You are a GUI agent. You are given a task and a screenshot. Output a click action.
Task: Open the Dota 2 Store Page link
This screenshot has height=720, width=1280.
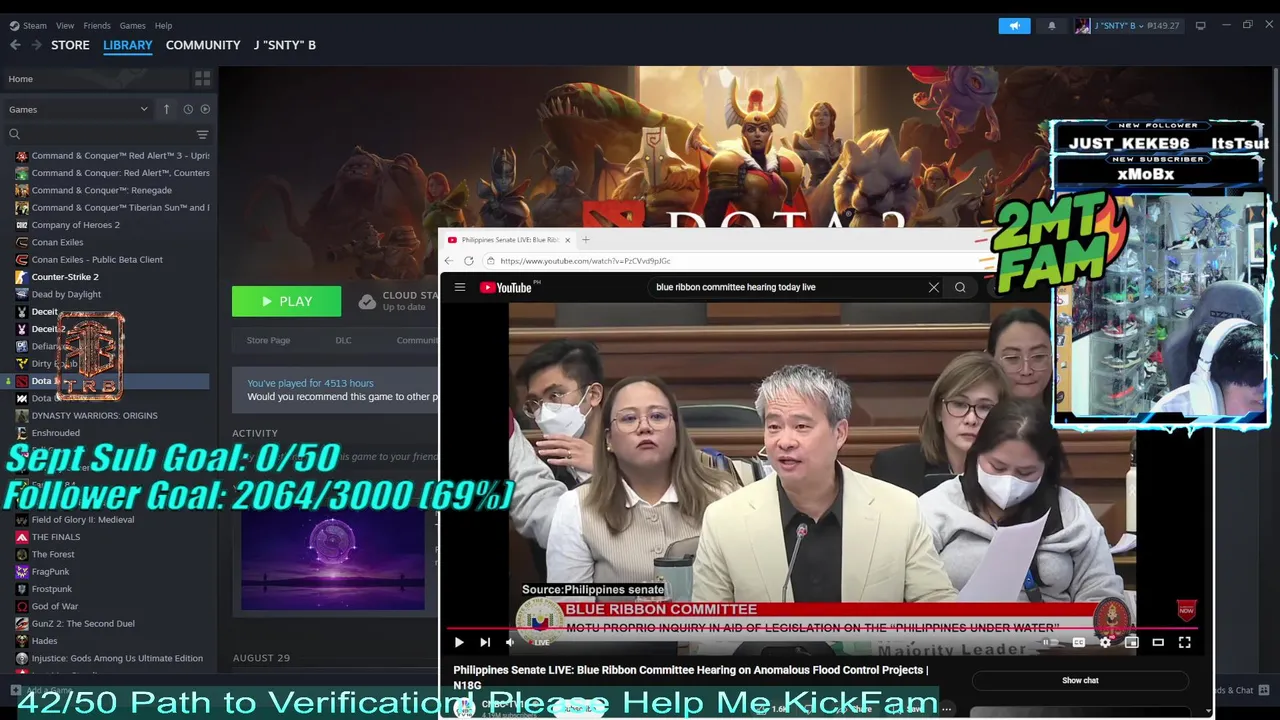click(x=268, y=340)
